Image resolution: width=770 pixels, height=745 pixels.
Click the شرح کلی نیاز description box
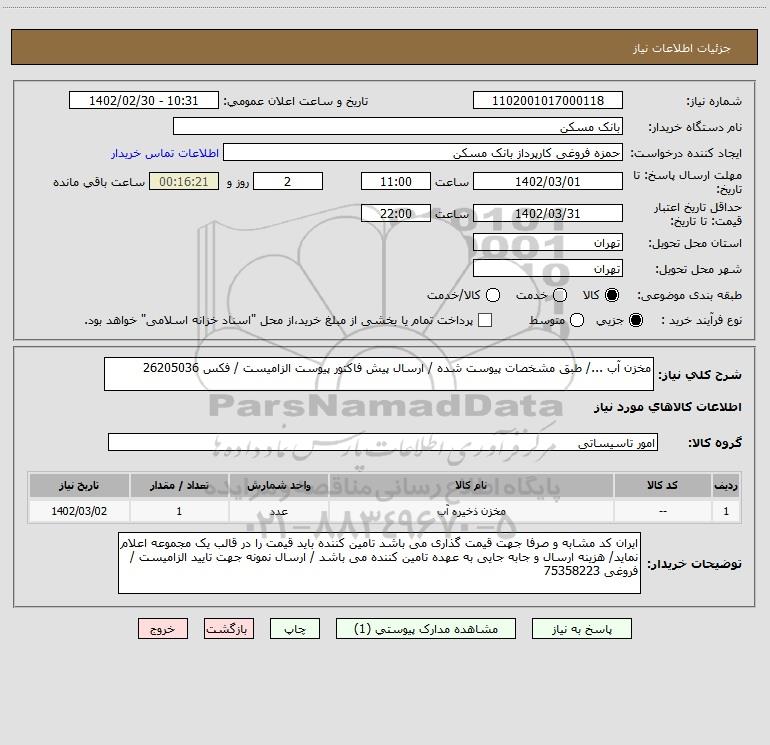tap(379, 374)
